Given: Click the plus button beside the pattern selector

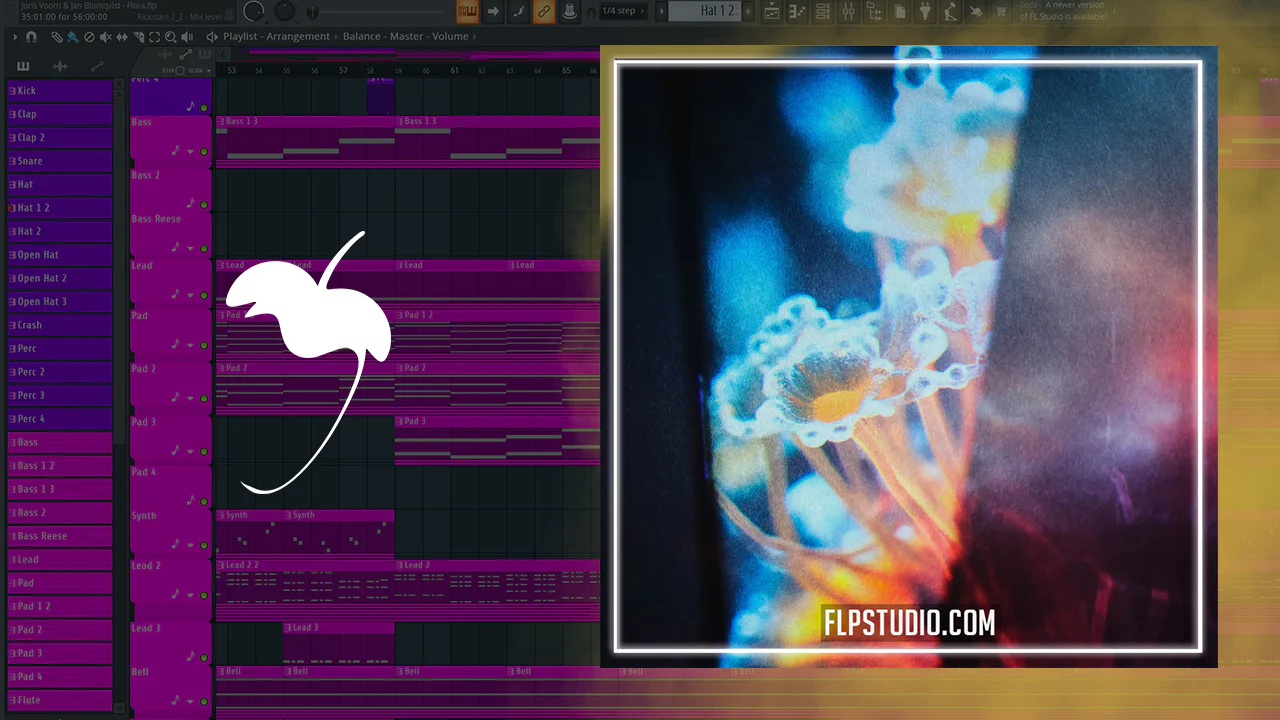Looking at the screenshot, I should 746,11.
